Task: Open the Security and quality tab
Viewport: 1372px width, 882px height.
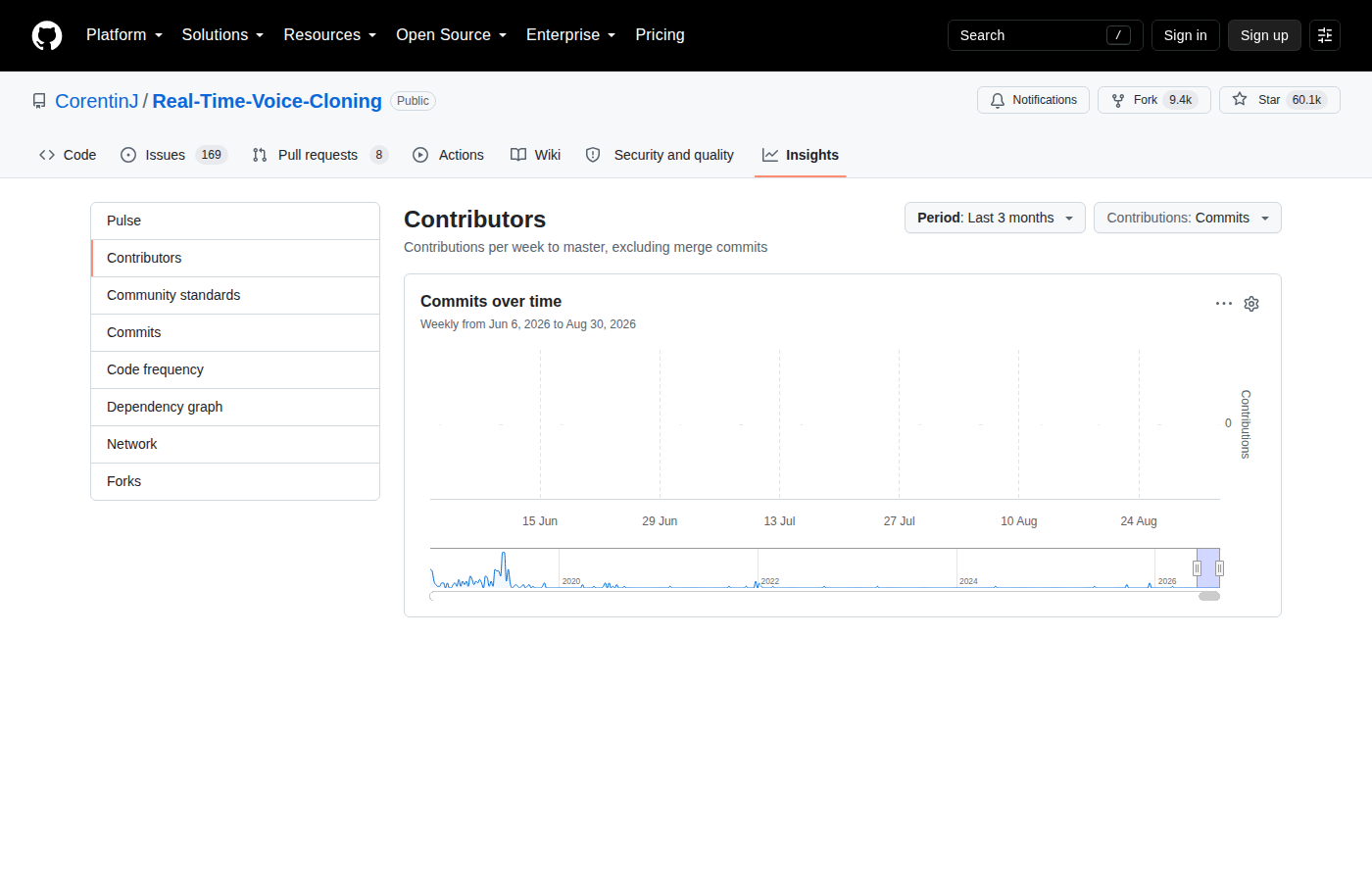Action: click(x=660, y=155)
